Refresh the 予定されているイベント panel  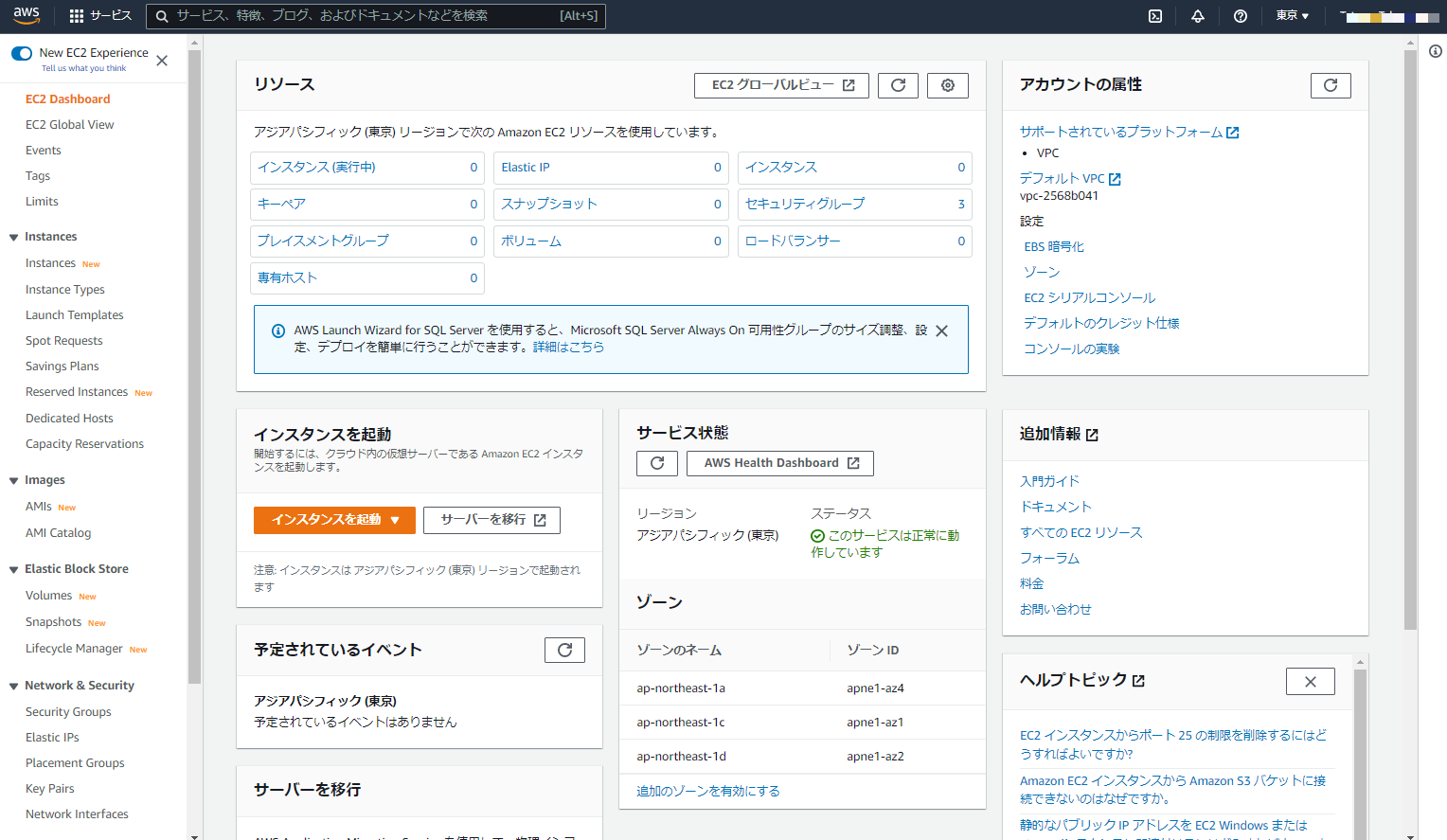click(x=564, y=650)
